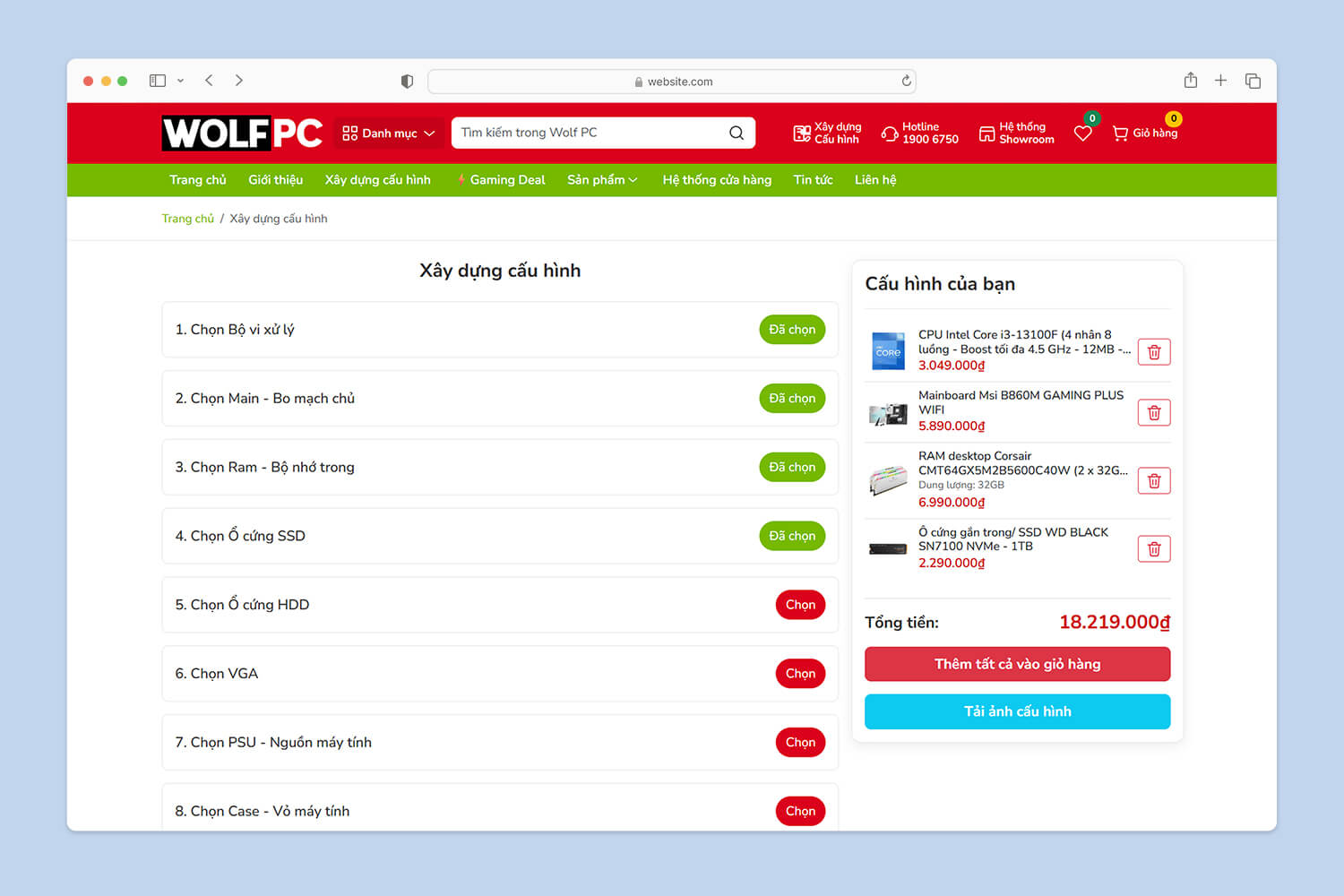This screenshot has width=1344, height=896.
Task: Click Đã chọn for Ổ cứng SSD
Action: pyautogui.click(x=792, y=536)
